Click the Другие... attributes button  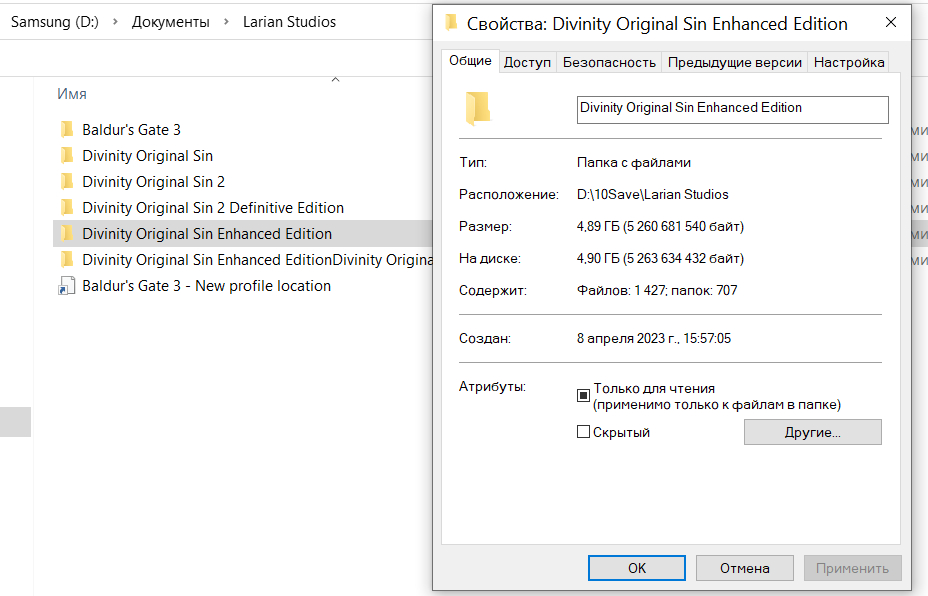point(812,432)
